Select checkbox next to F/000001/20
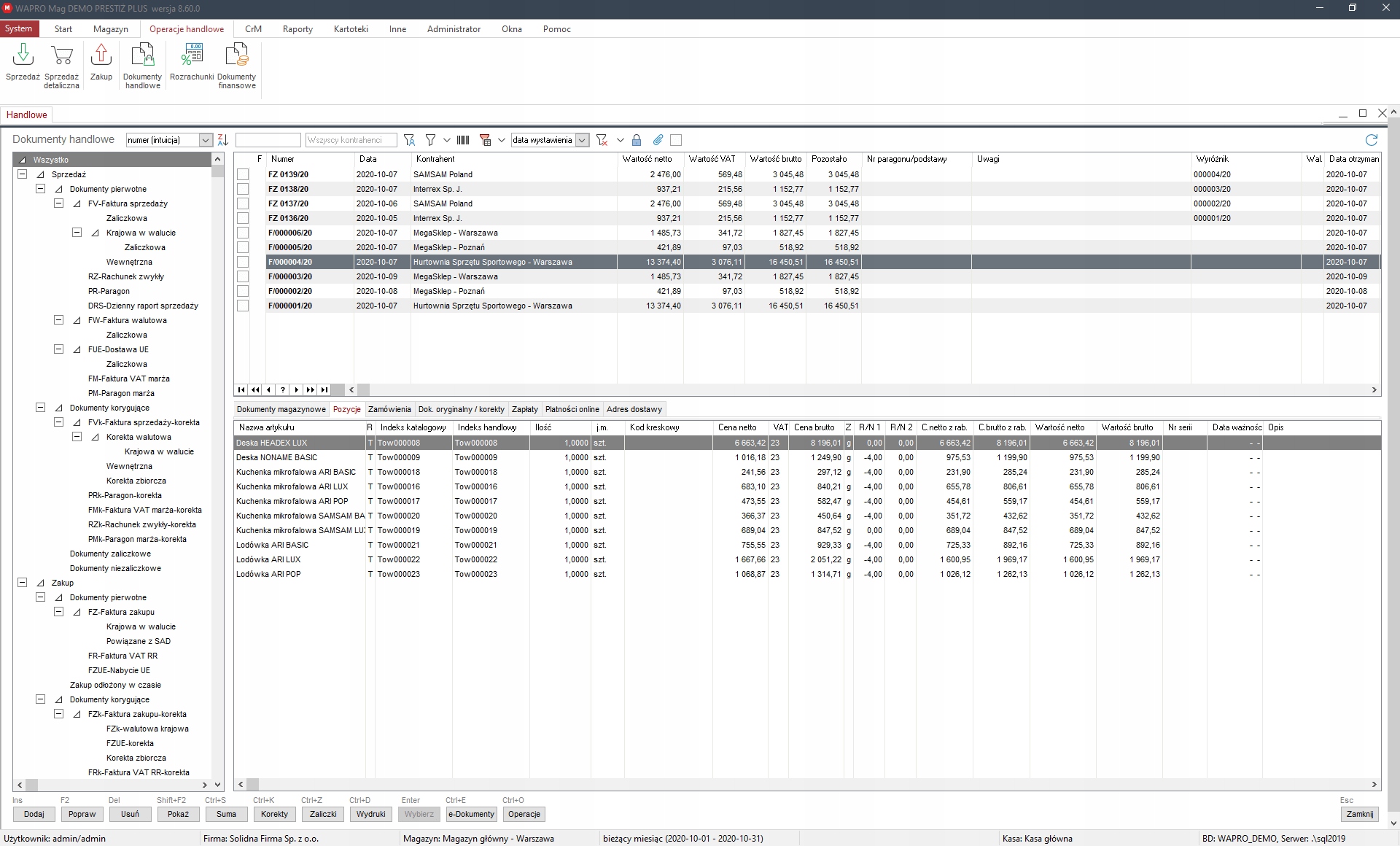The width and height of the screenshot is (1400, 846). (x=243, y=306)
